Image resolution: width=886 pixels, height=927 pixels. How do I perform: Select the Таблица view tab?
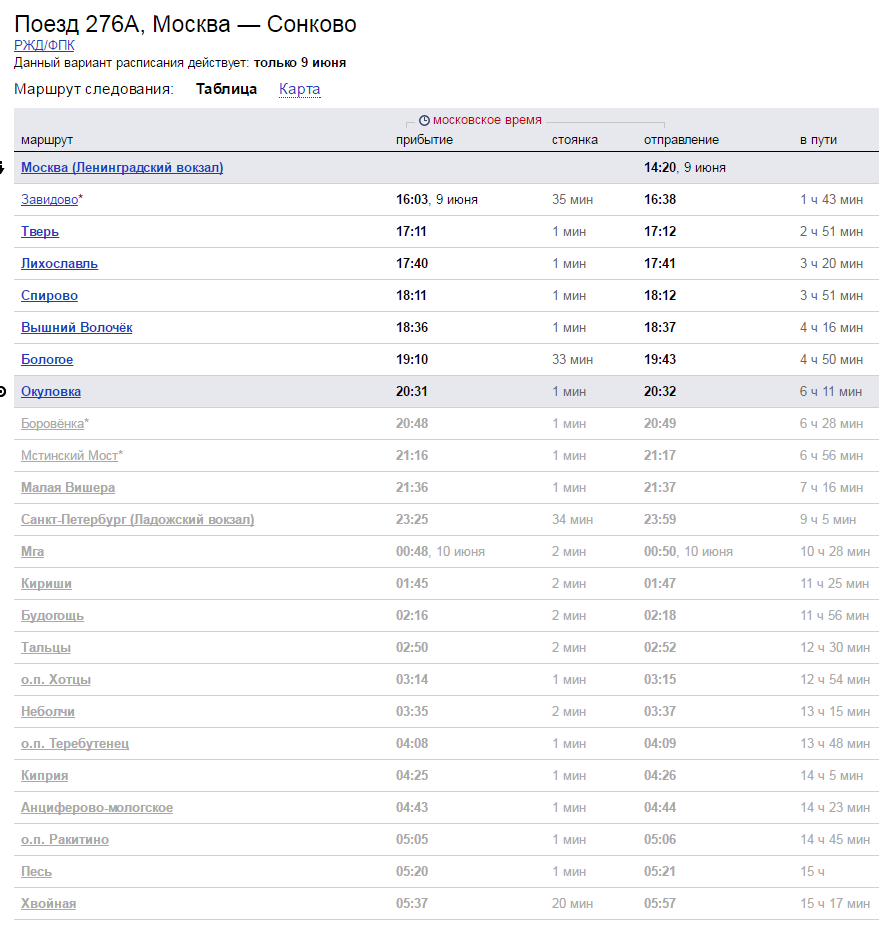(226, 89)
